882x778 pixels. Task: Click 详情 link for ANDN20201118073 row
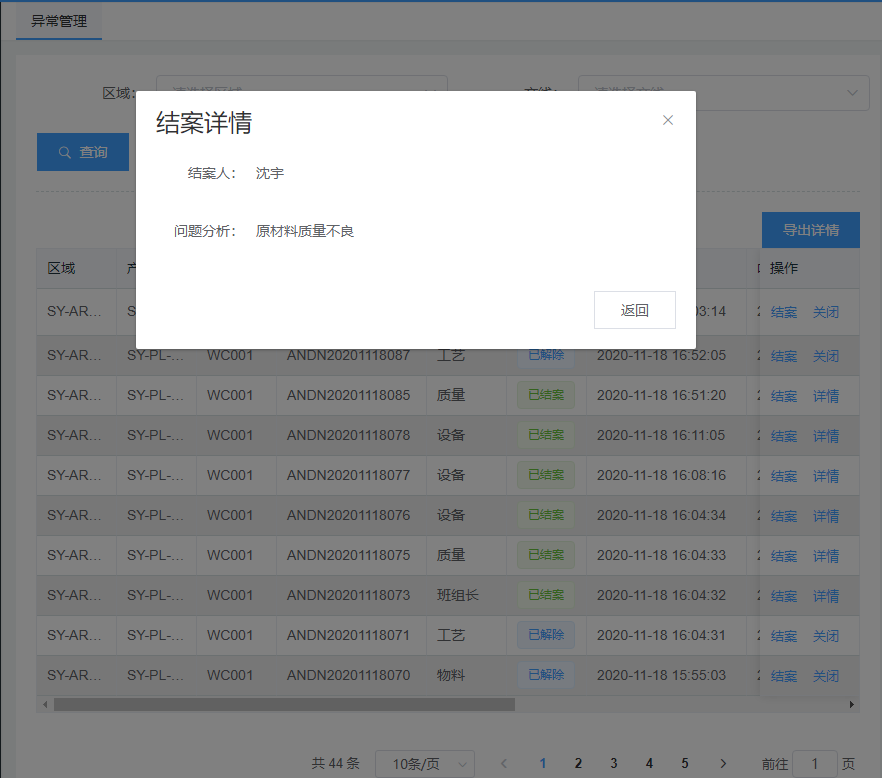click(825, 596)
